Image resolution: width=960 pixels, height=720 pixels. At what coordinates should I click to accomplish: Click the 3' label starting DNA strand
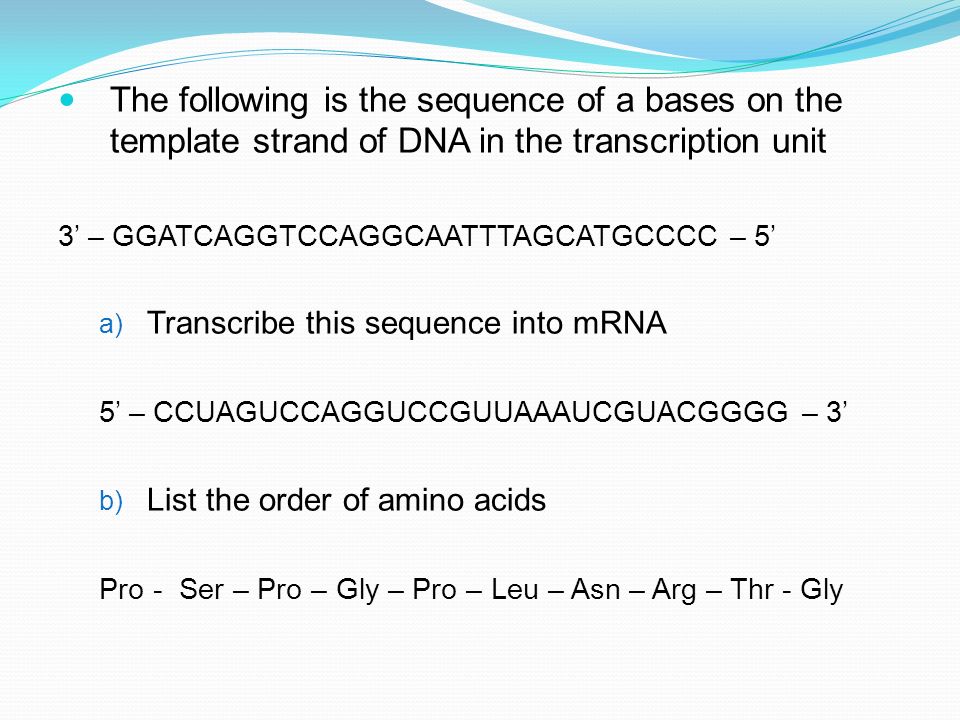[67, 236]
